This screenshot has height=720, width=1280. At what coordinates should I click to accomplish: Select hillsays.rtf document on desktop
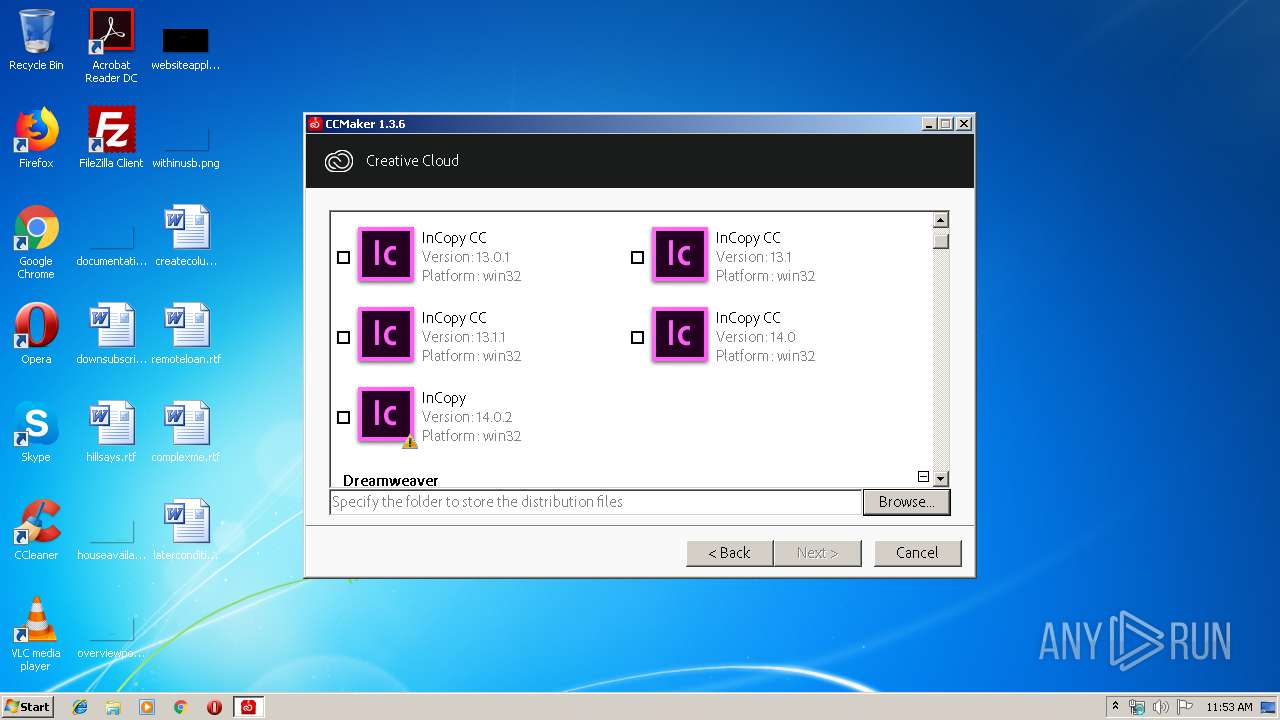tap(111, 432)
